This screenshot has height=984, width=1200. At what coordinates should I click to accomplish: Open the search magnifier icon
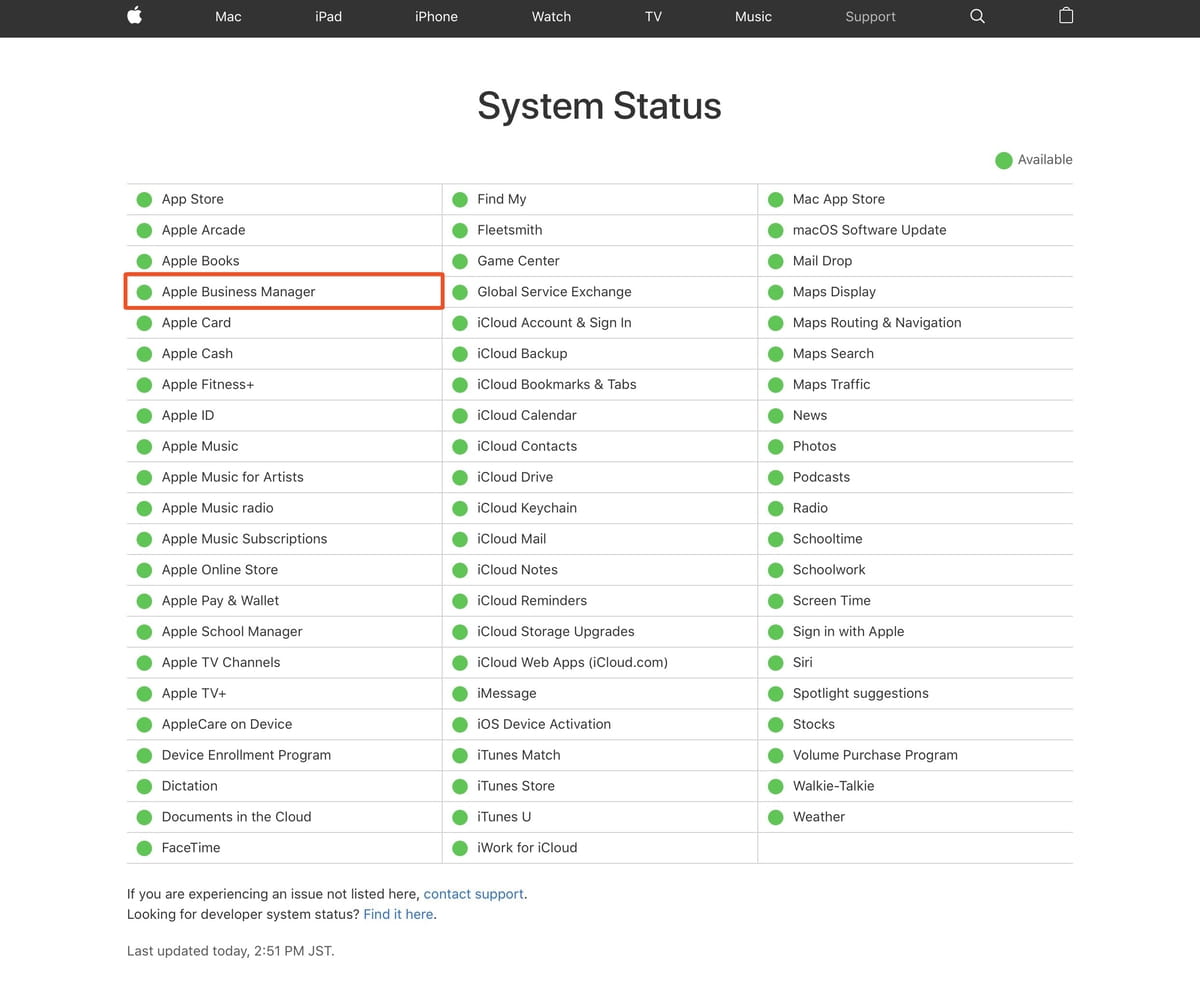(978, 16)
